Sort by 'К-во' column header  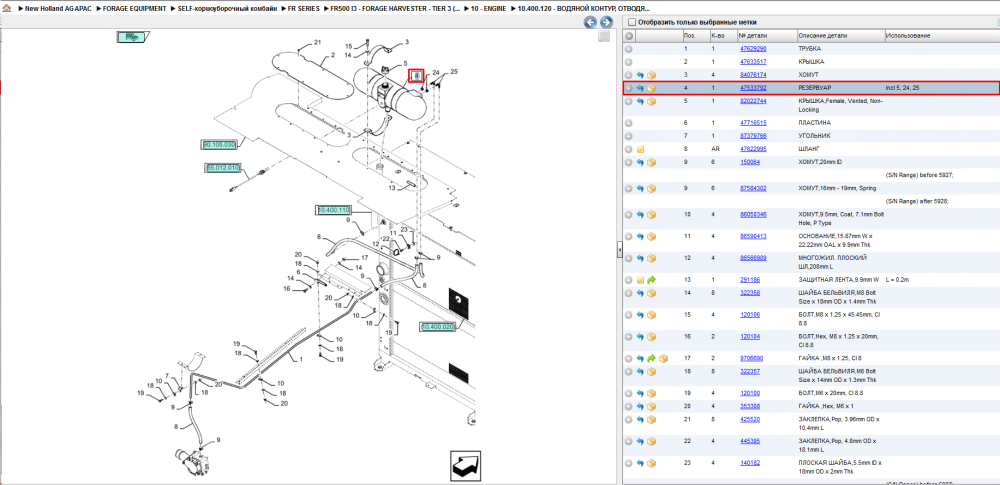click(x=724, y=36)
